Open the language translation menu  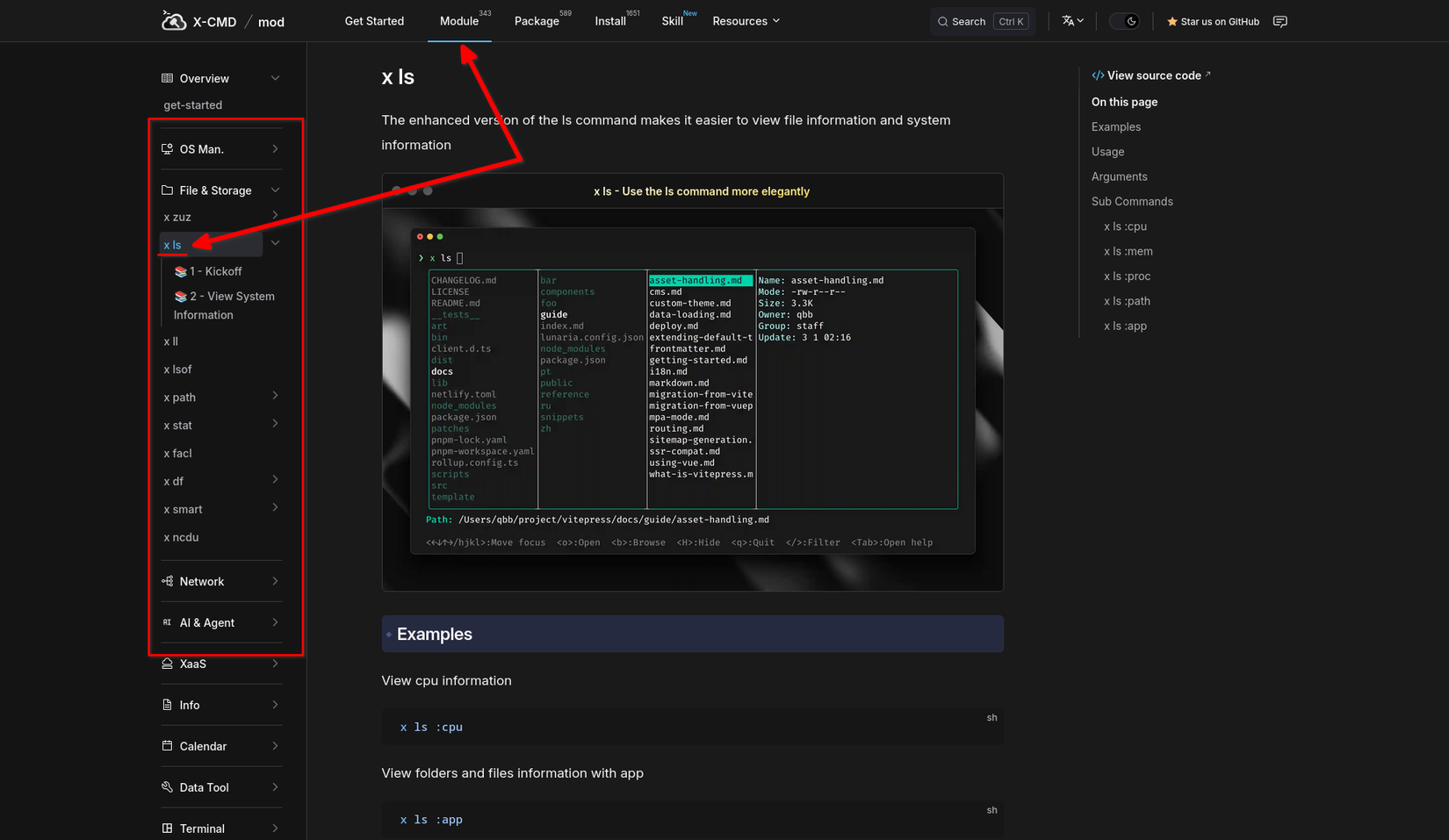[x=1071, y=20]
